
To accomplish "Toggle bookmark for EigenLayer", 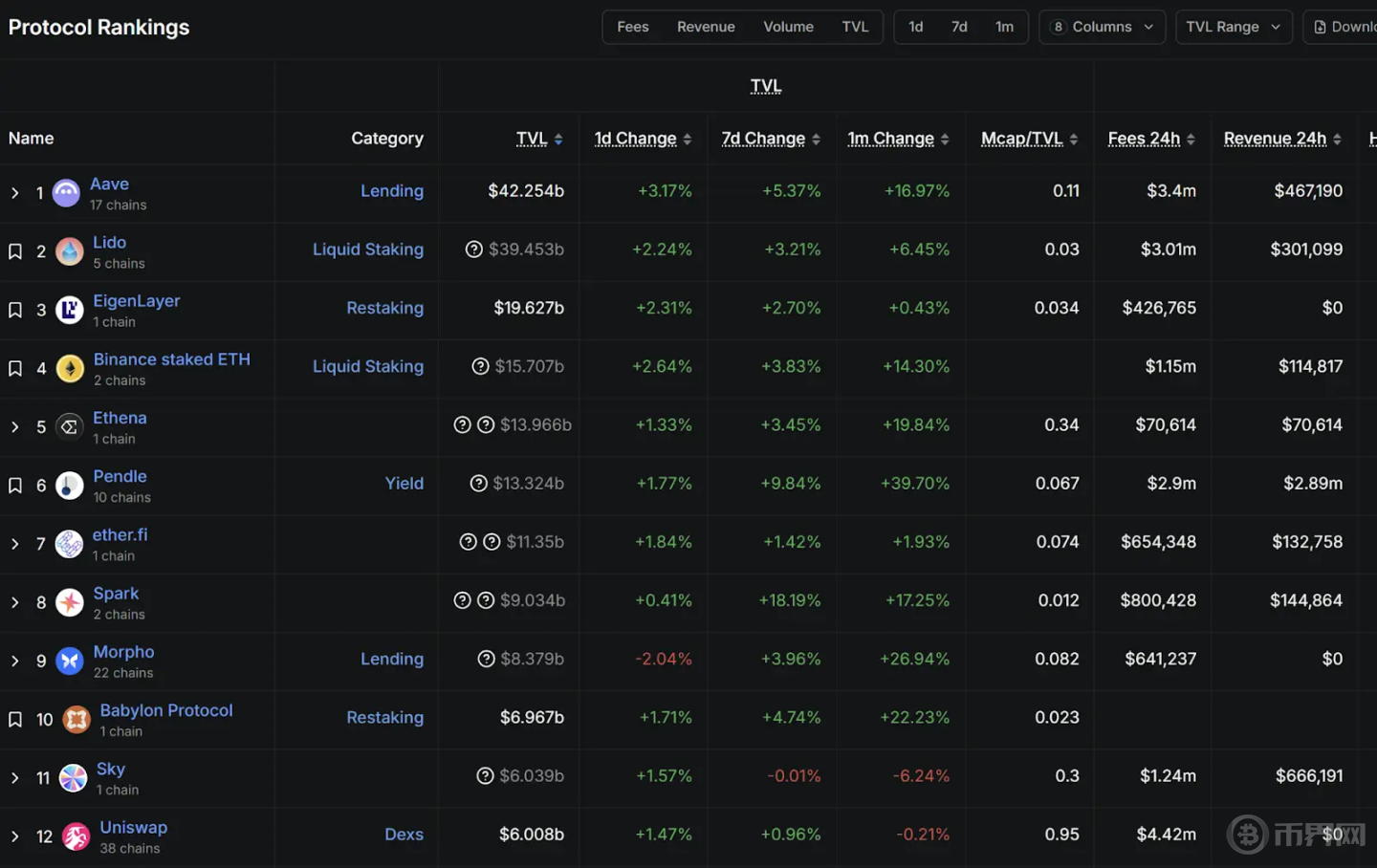I will 15,311.
